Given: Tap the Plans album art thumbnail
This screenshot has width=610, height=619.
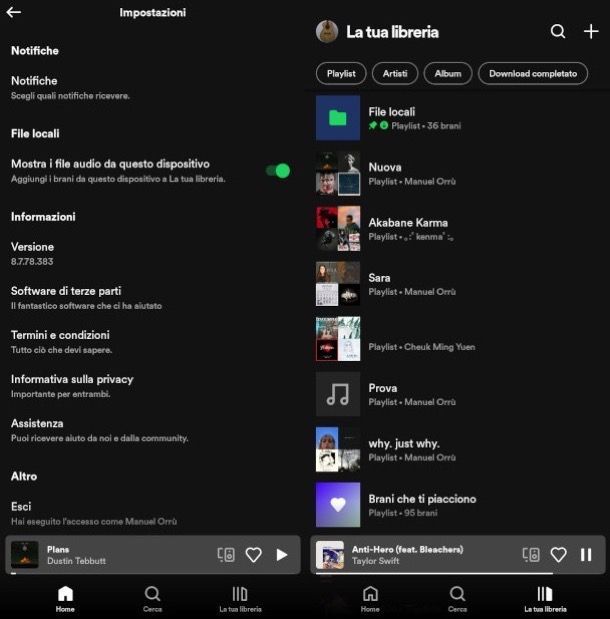Looking at the screenshot, I should pyautogui.click(x=24, y=555).
